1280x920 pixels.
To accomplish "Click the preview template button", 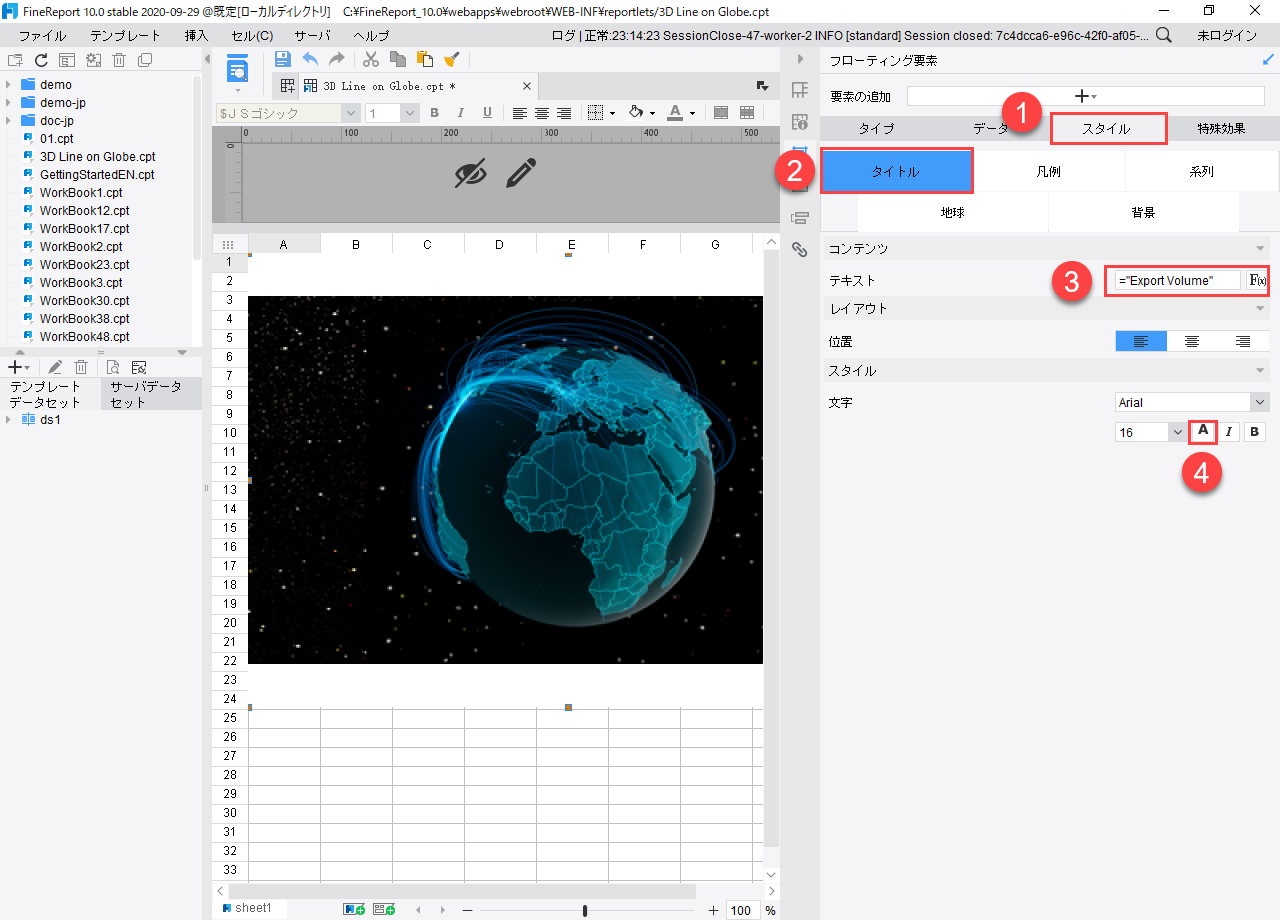I will [x=237, y=70].
